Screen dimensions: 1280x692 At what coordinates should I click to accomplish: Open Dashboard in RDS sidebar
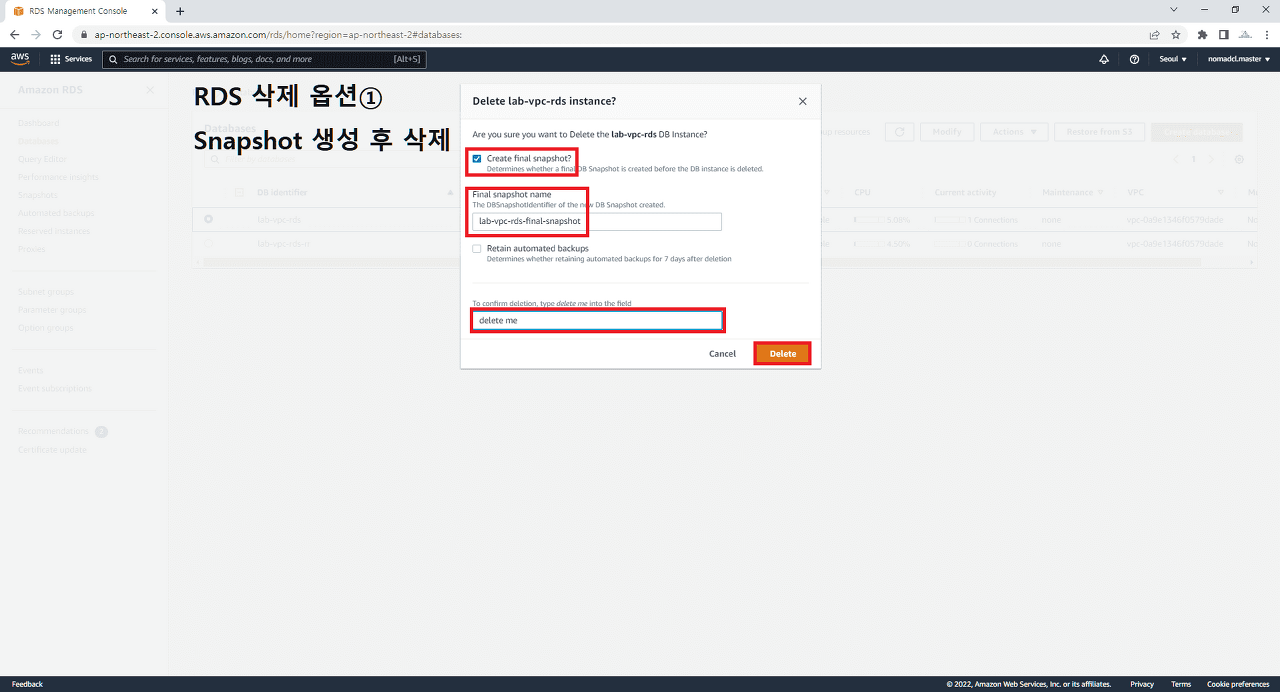[x=39, y=123]
